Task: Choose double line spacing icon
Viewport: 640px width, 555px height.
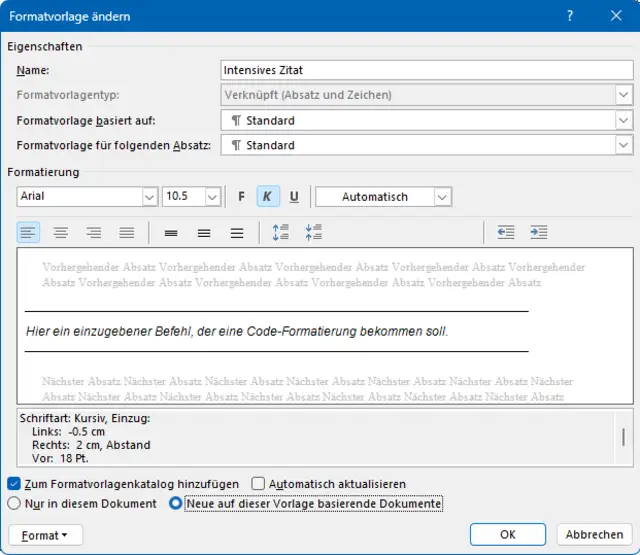Action: [237, 232]
